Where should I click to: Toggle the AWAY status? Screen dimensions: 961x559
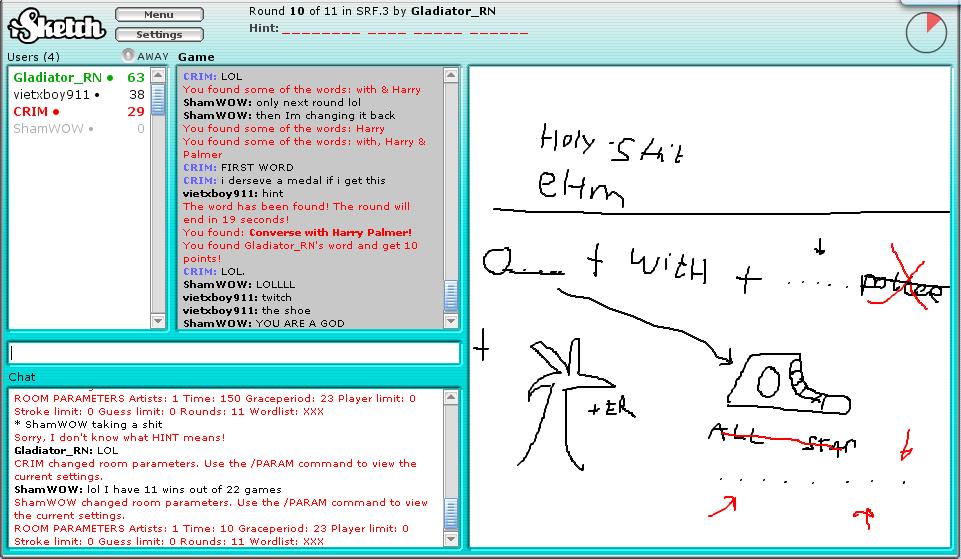(x=145, y=57)
